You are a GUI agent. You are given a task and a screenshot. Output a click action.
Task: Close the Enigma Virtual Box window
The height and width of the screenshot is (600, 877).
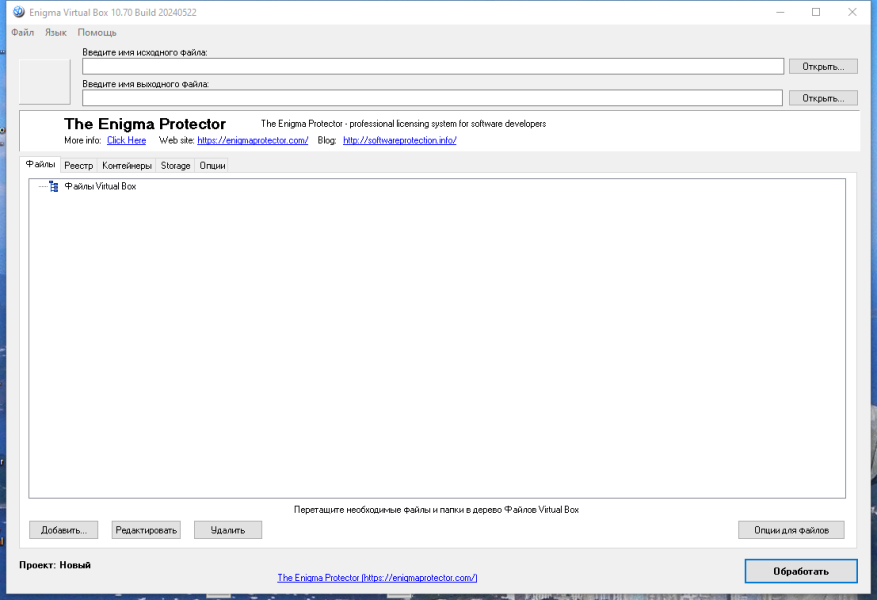852,12
